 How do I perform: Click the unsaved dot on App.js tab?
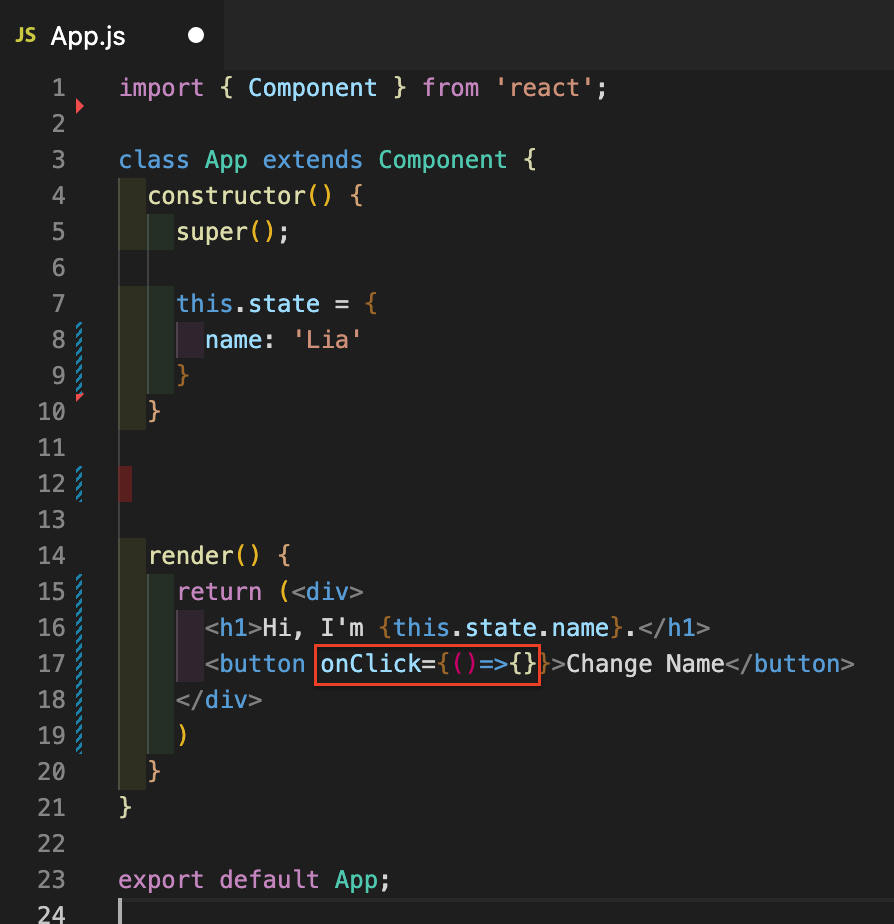tap(196, 35)
